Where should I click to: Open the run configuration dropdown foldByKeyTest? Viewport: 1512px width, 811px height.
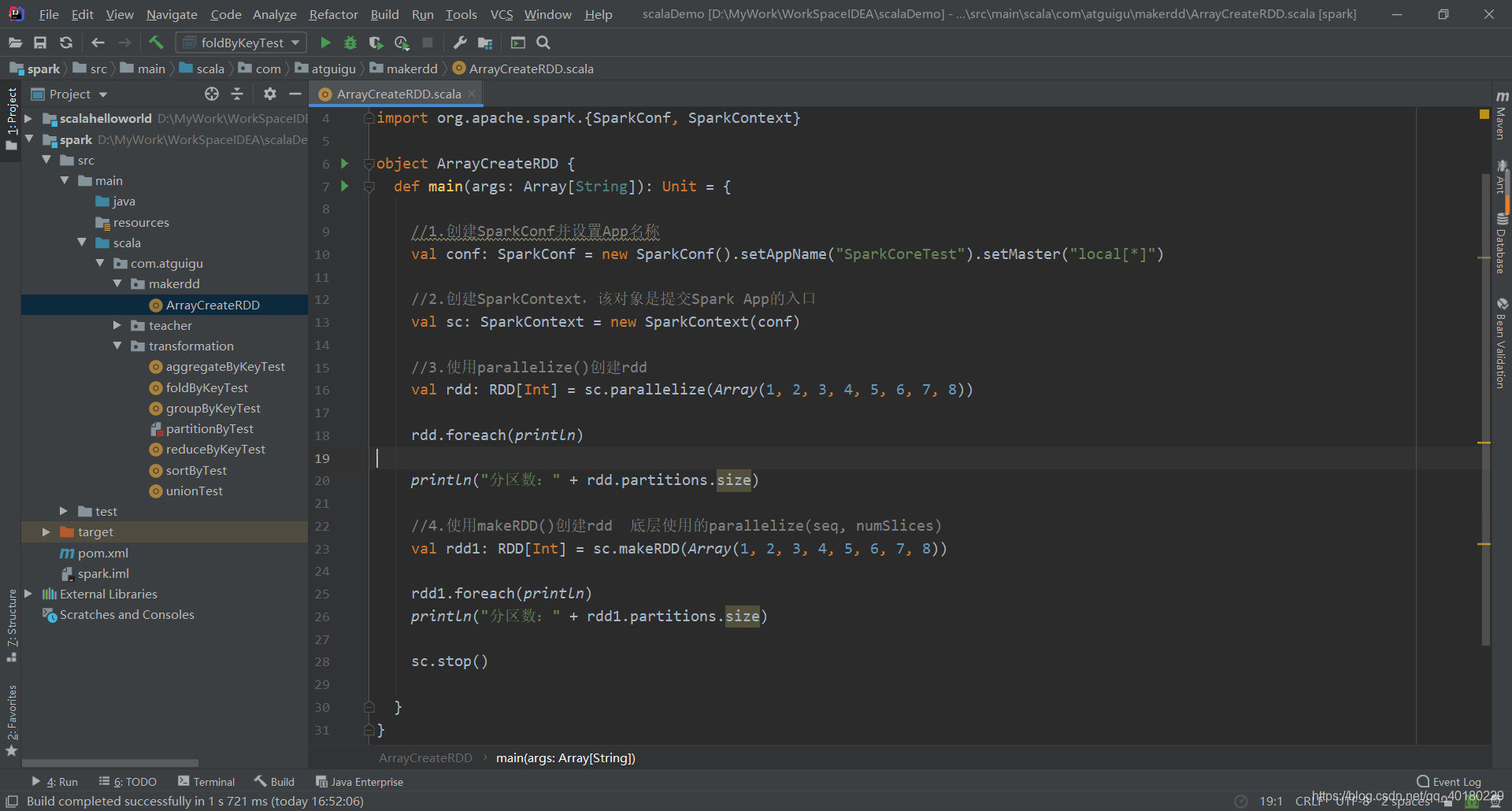(241, 43)
